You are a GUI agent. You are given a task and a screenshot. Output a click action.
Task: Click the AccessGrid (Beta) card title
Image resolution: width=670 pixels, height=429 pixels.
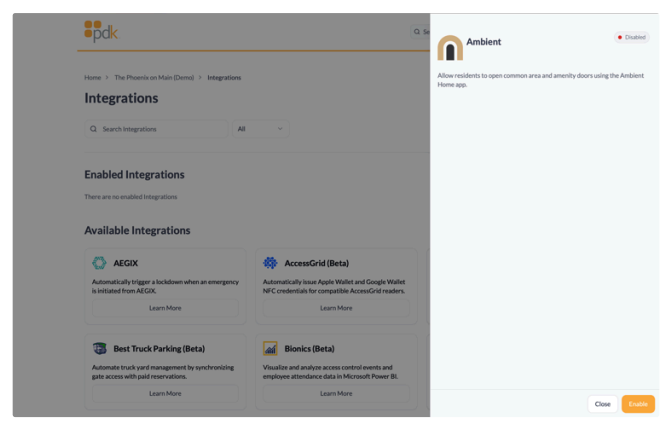point(317,263)
